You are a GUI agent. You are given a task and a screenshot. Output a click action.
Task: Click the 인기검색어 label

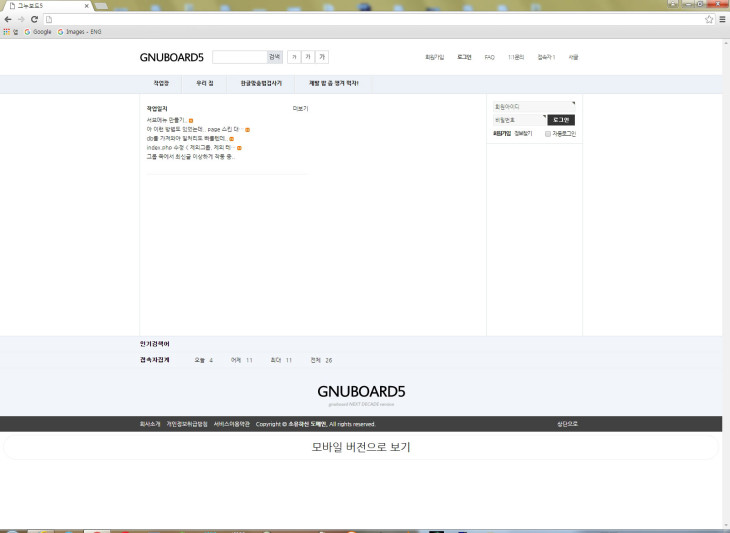[x=155, y=344]
